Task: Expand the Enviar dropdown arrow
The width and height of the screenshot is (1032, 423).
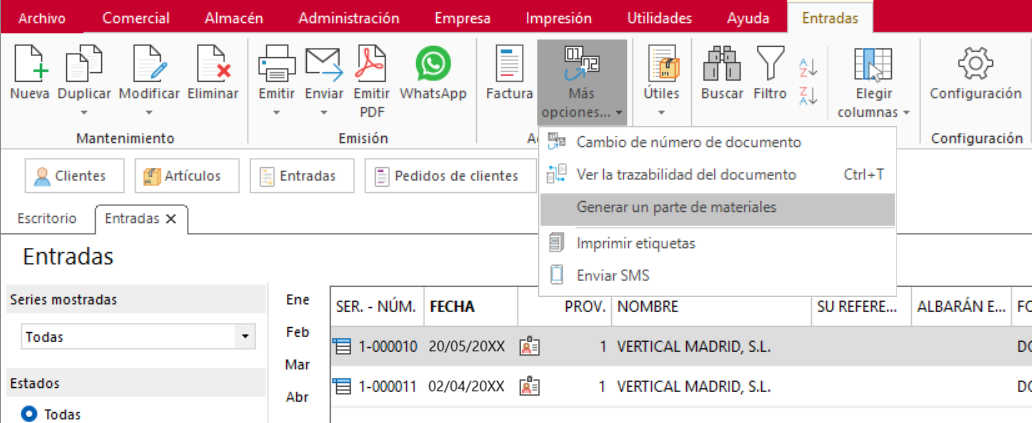Action: (324, 112)
